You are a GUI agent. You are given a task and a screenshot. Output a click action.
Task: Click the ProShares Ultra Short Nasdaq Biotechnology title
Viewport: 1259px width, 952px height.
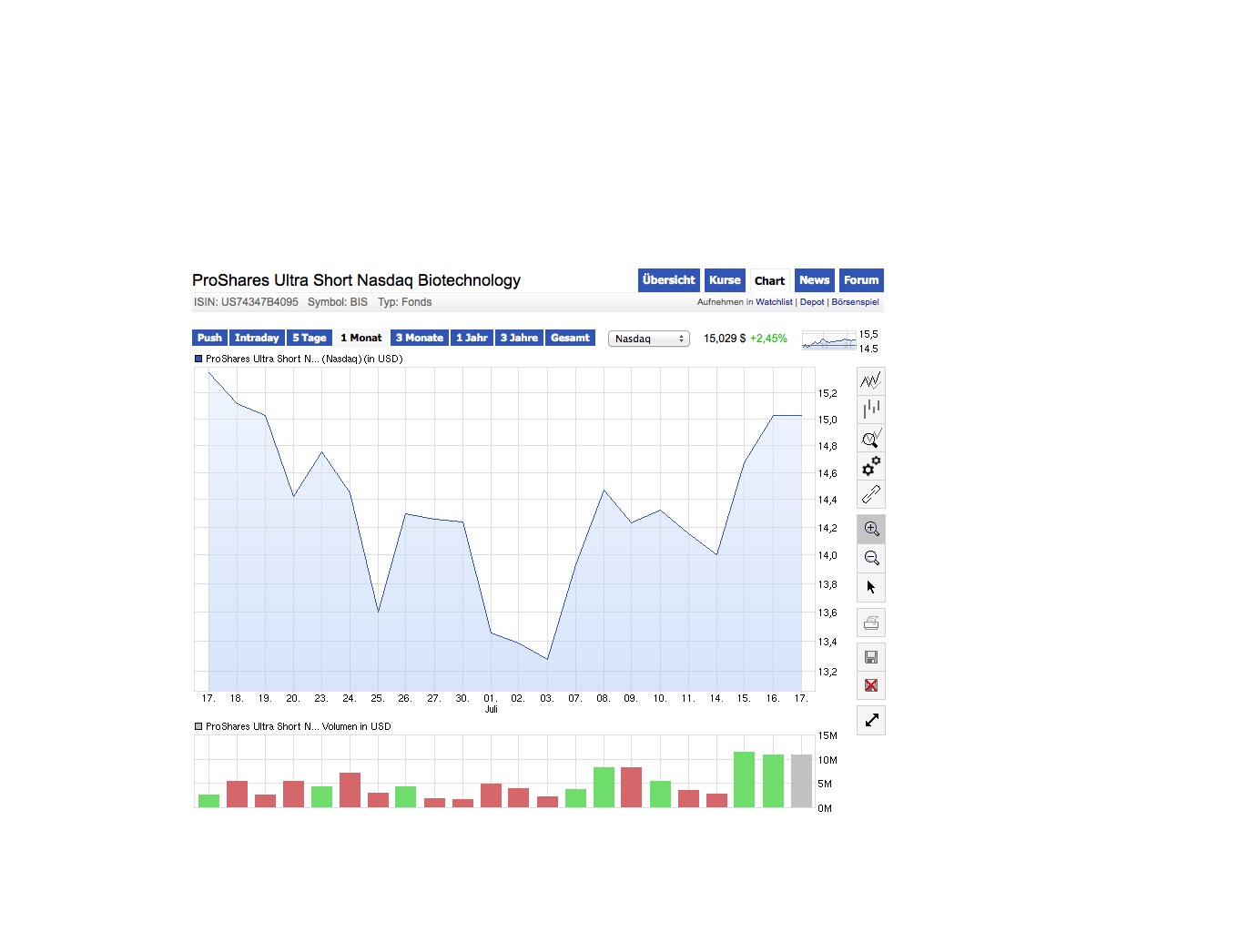point(356,280)
